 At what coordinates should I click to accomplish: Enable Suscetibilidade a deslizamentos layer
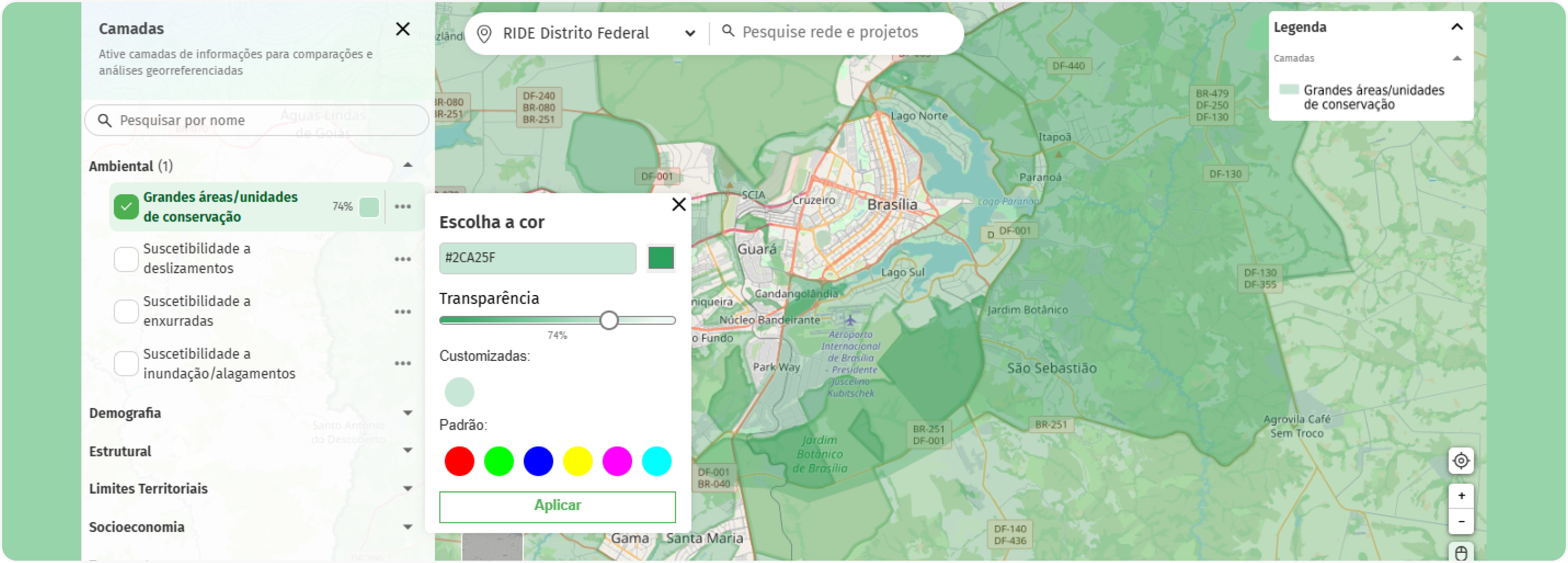[x=126, y=259]
